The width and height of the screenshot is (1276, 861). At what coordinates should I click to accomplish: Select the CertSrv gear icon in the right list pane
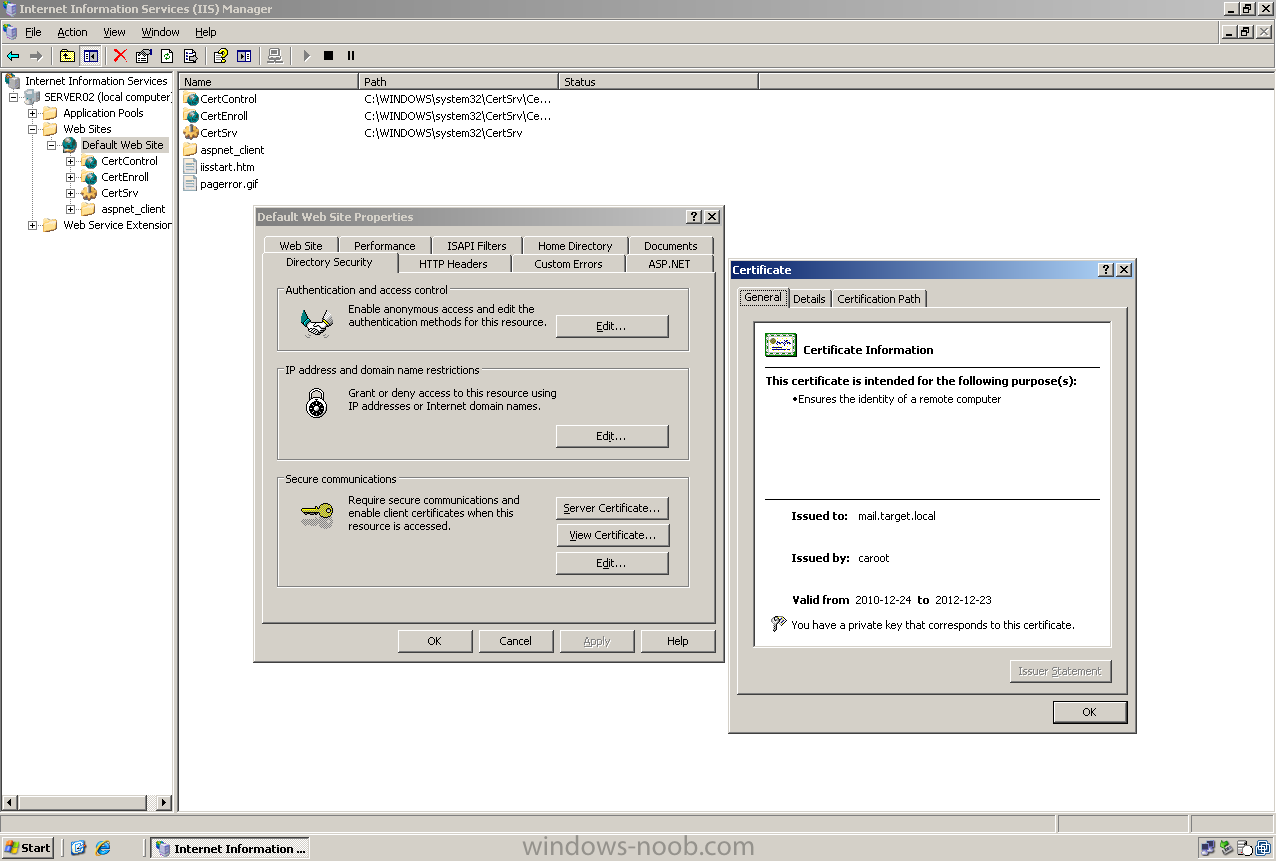pyautogui.click(x=192, y=133)
